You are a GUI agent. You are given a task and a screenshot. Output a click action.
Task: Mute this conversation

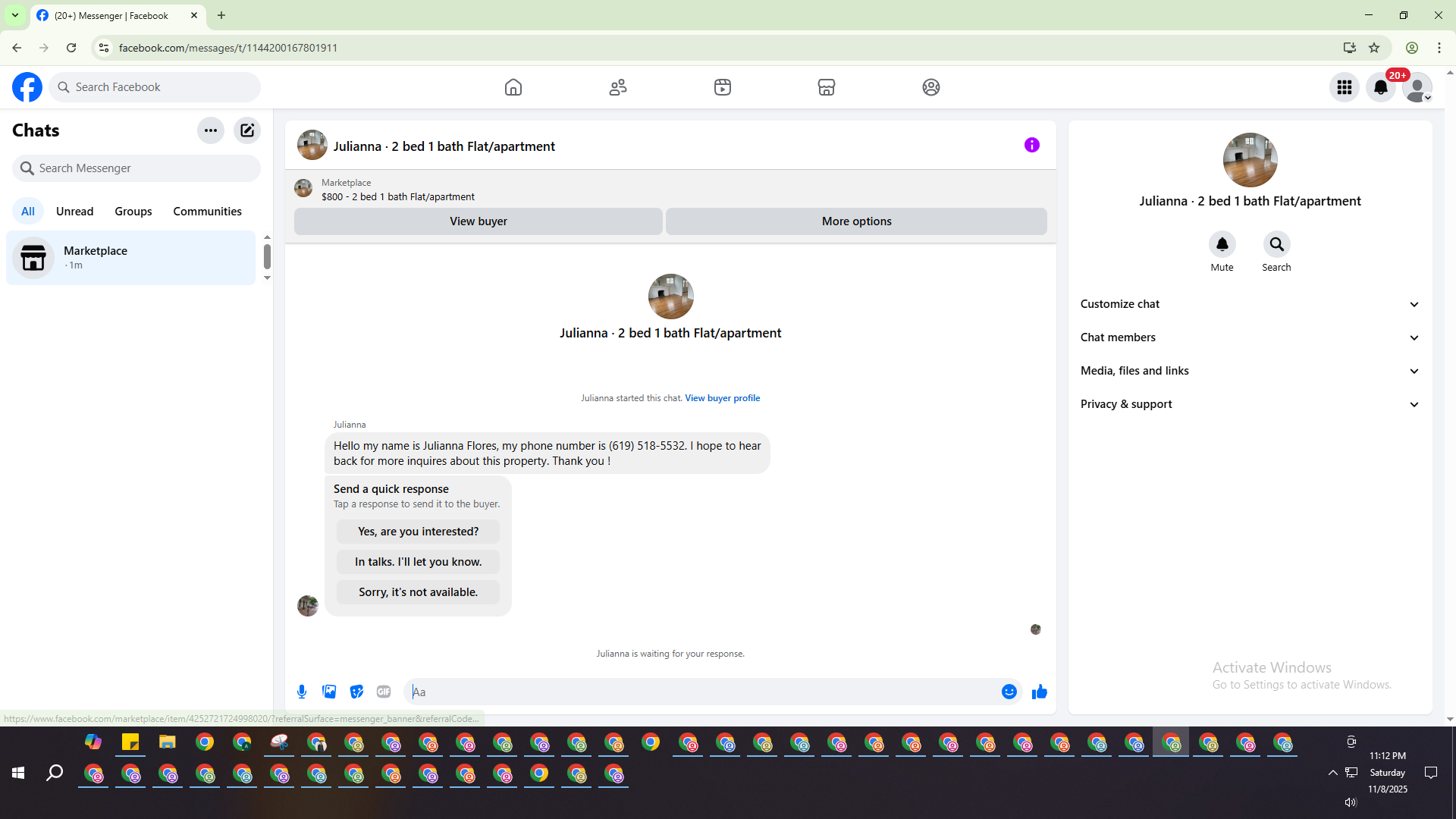1222,245
